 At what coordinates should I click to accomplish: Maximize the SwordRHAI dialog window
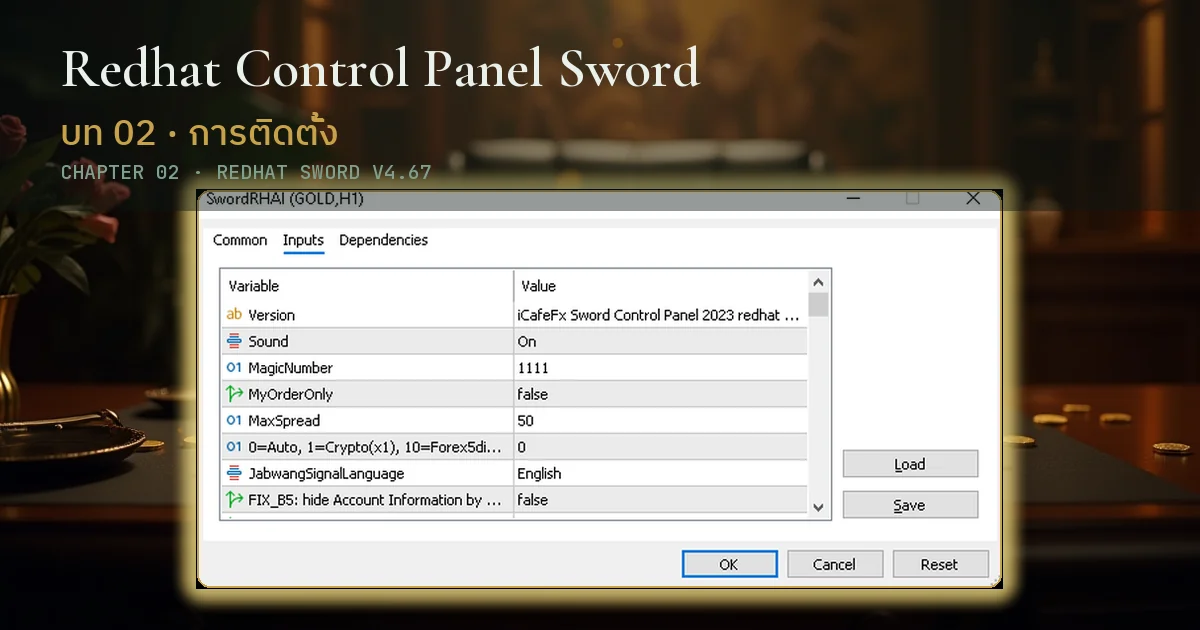pyautogui.click(x=912, y=199)
